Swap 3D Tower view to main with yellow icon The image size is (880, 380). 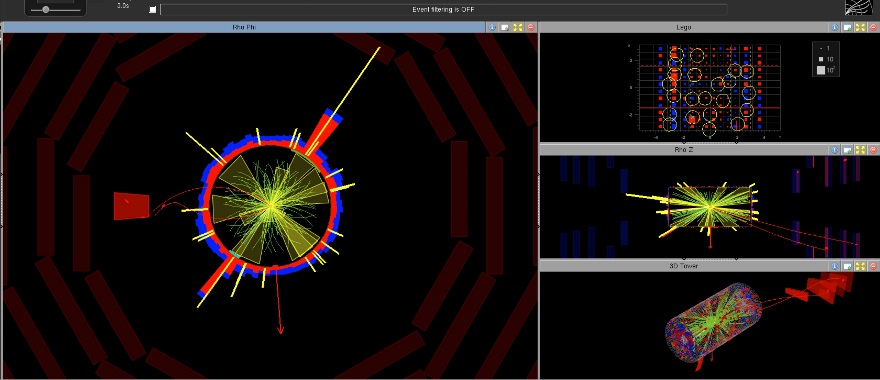point(860,266)
